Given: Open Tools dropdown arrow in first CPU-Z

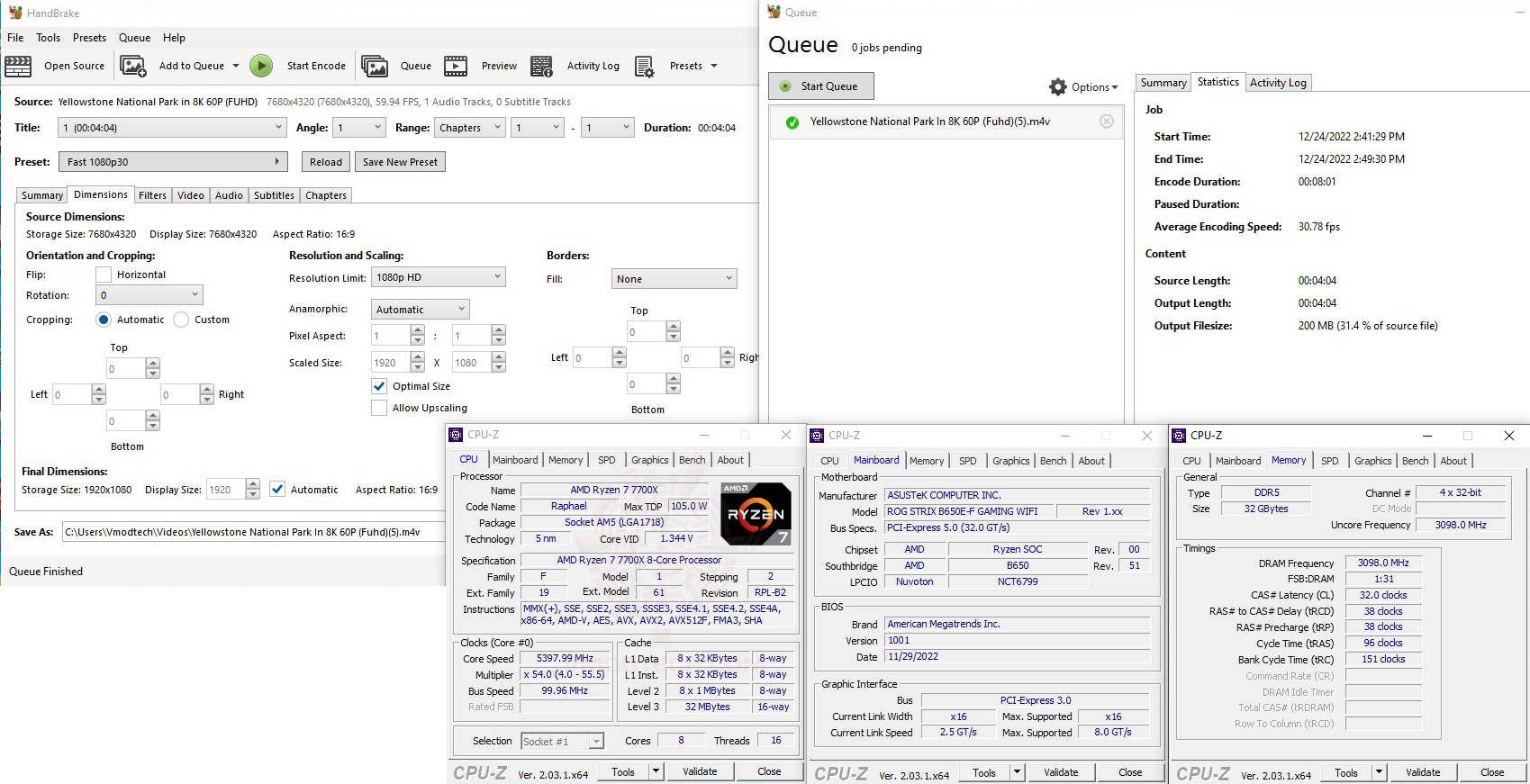Looking at the screenshot, I should pos(656,771).
